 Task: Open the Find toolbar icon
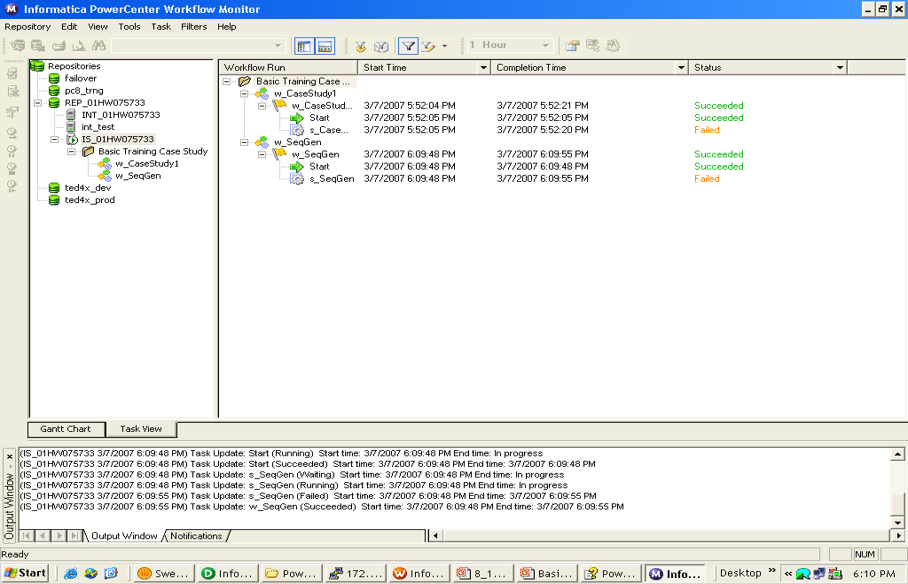pos(99,45)
